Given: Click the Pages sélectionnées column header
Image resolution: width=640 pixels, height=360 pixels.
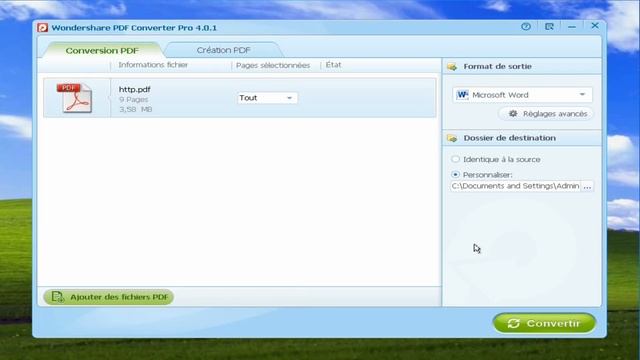Looking at the screenshot, I should [273, 65].
